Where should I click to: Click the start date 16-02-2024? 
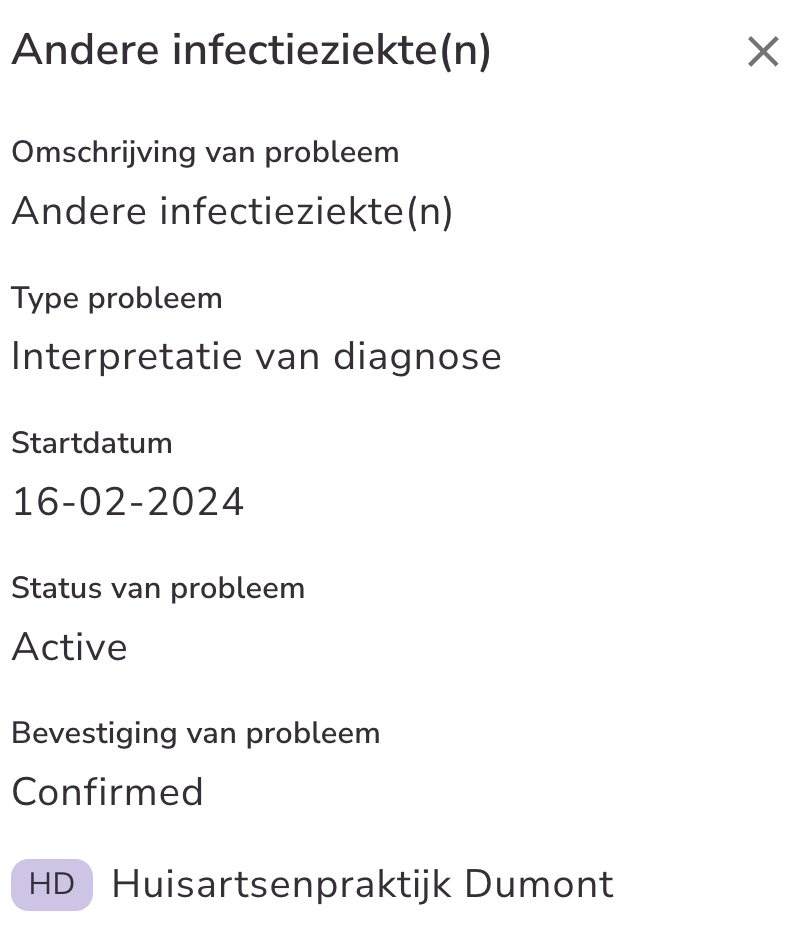(128, 502)
